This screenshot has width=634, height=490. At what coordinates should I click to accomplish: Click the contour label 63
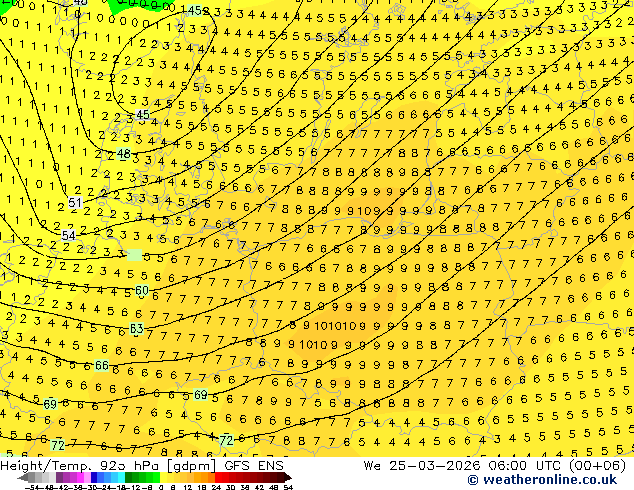point(137,328)
